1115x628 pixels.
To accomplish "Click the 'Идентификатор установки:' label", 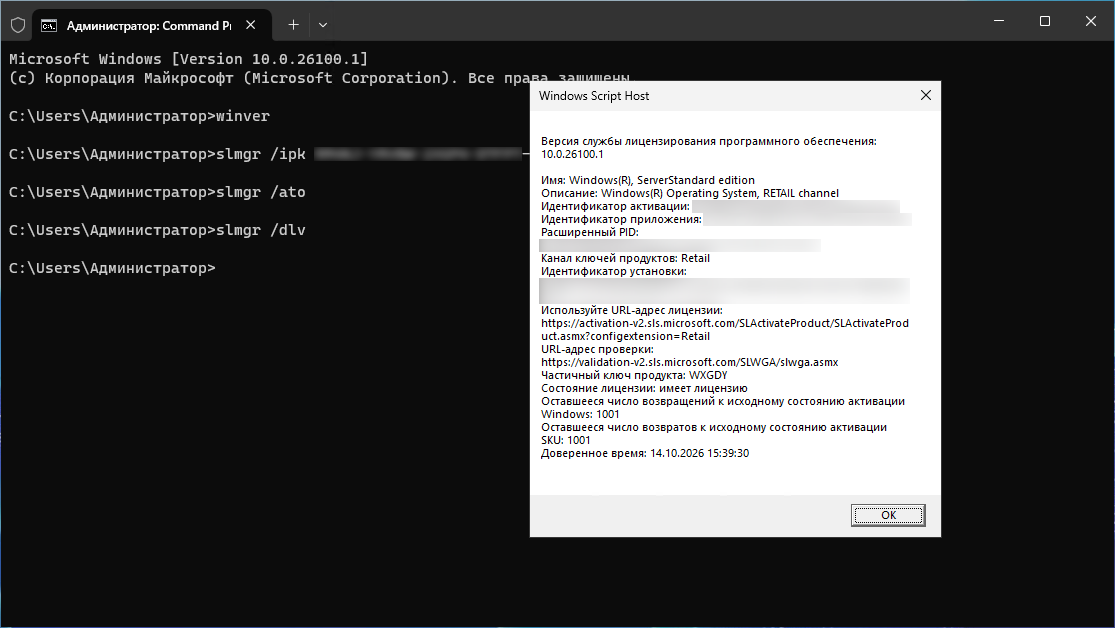I will pyautogui.click(x=614, y=271).
